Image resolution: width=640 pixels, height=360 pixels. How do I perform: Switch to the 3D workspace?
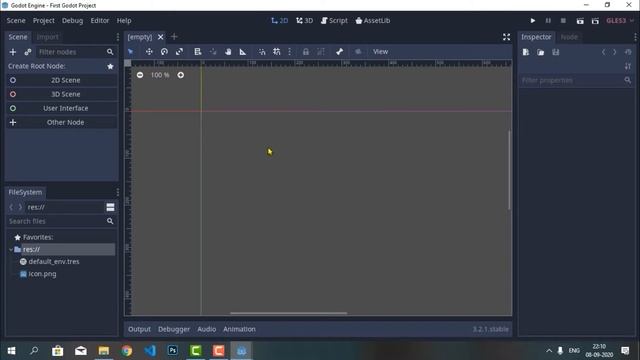coord(304,20)
